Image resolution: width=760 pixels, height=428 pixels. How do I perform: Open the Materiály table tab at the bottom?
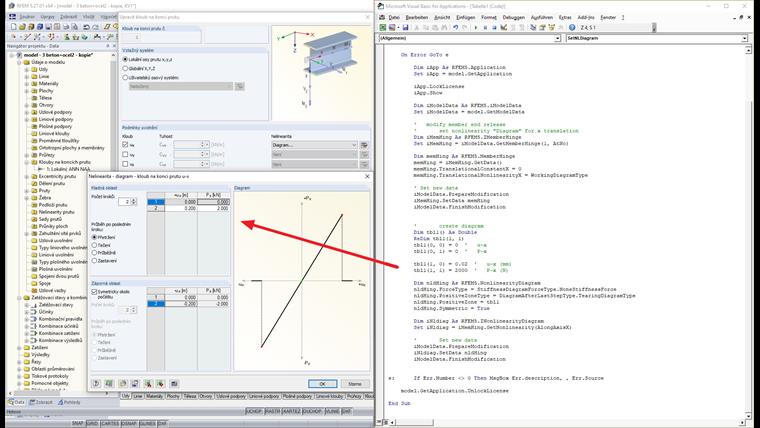155,396
